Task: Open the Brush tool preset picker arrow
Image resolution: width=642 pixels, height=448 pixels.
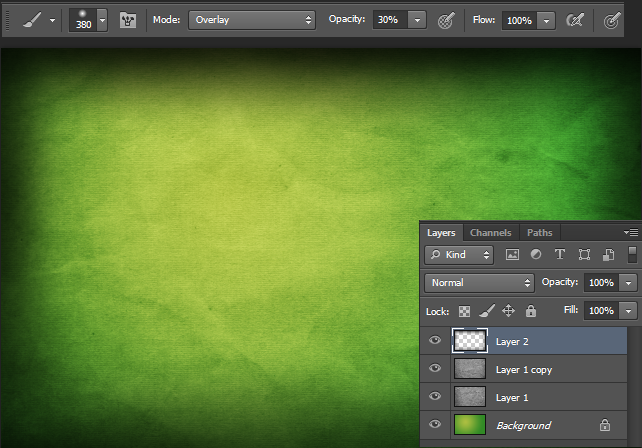Action: coord(52,20)
